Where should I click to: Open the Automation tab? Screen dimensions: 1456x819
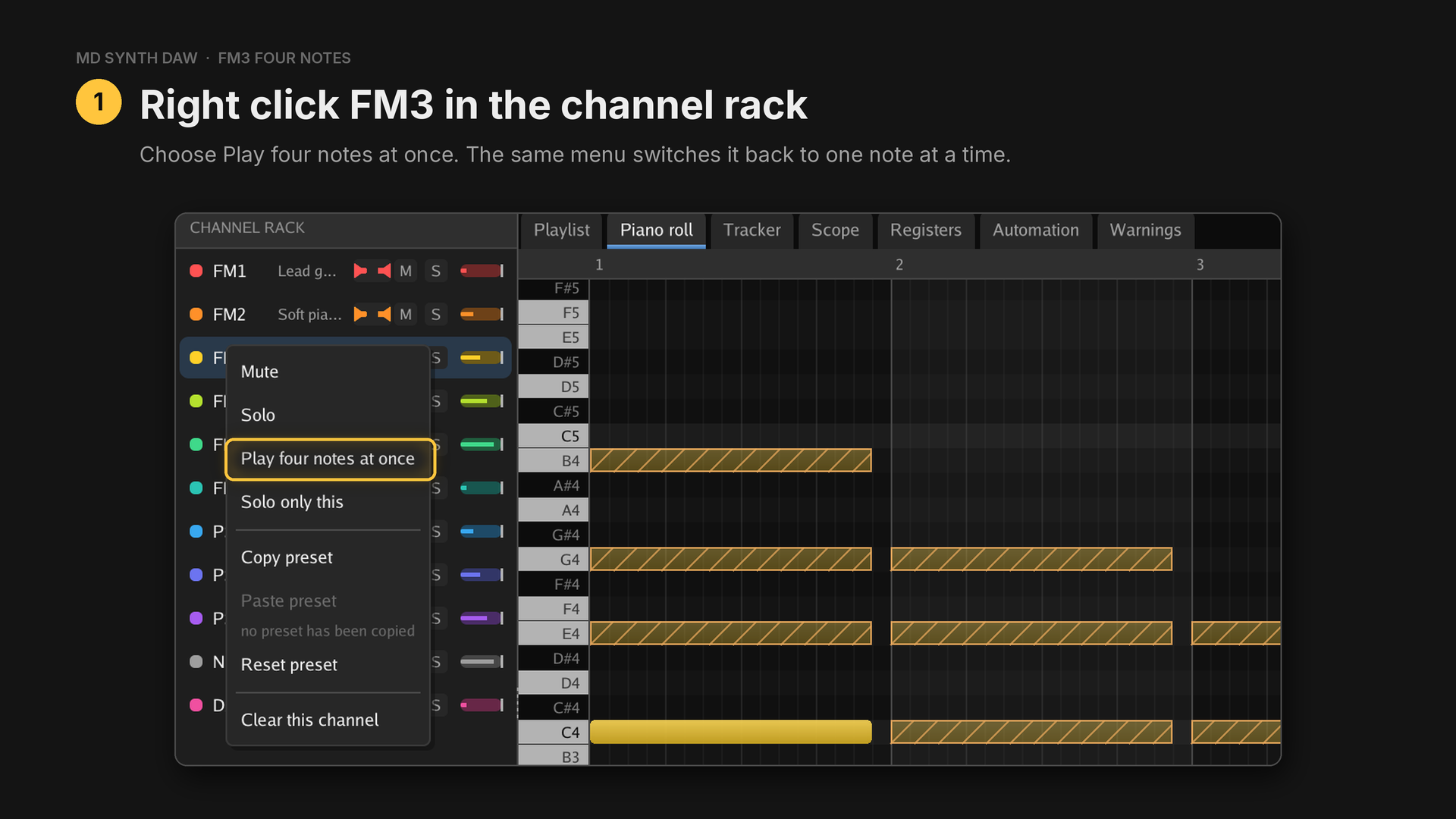[x=1035, y=231]
